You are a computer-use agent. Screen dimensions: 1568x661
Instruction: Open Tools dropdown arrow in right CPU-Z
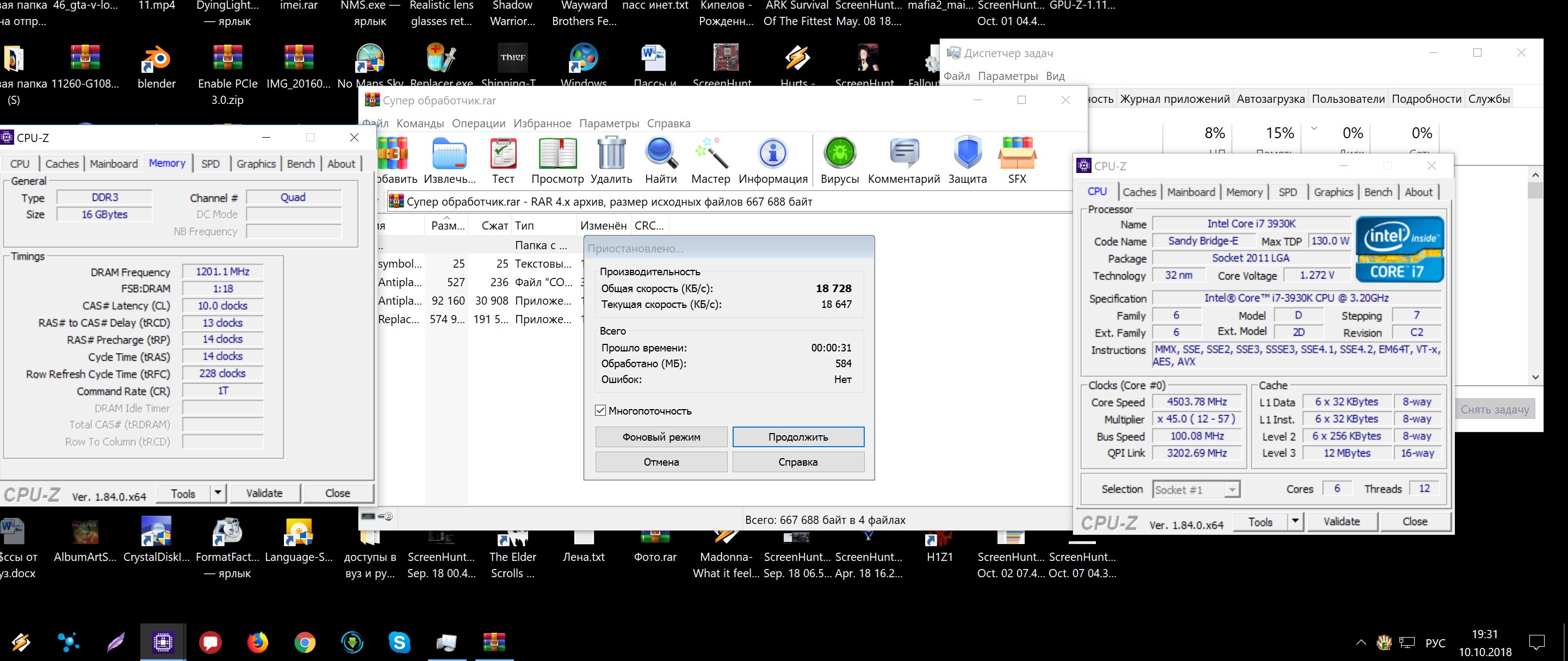pyautogui.click(x=1296, y=522)
